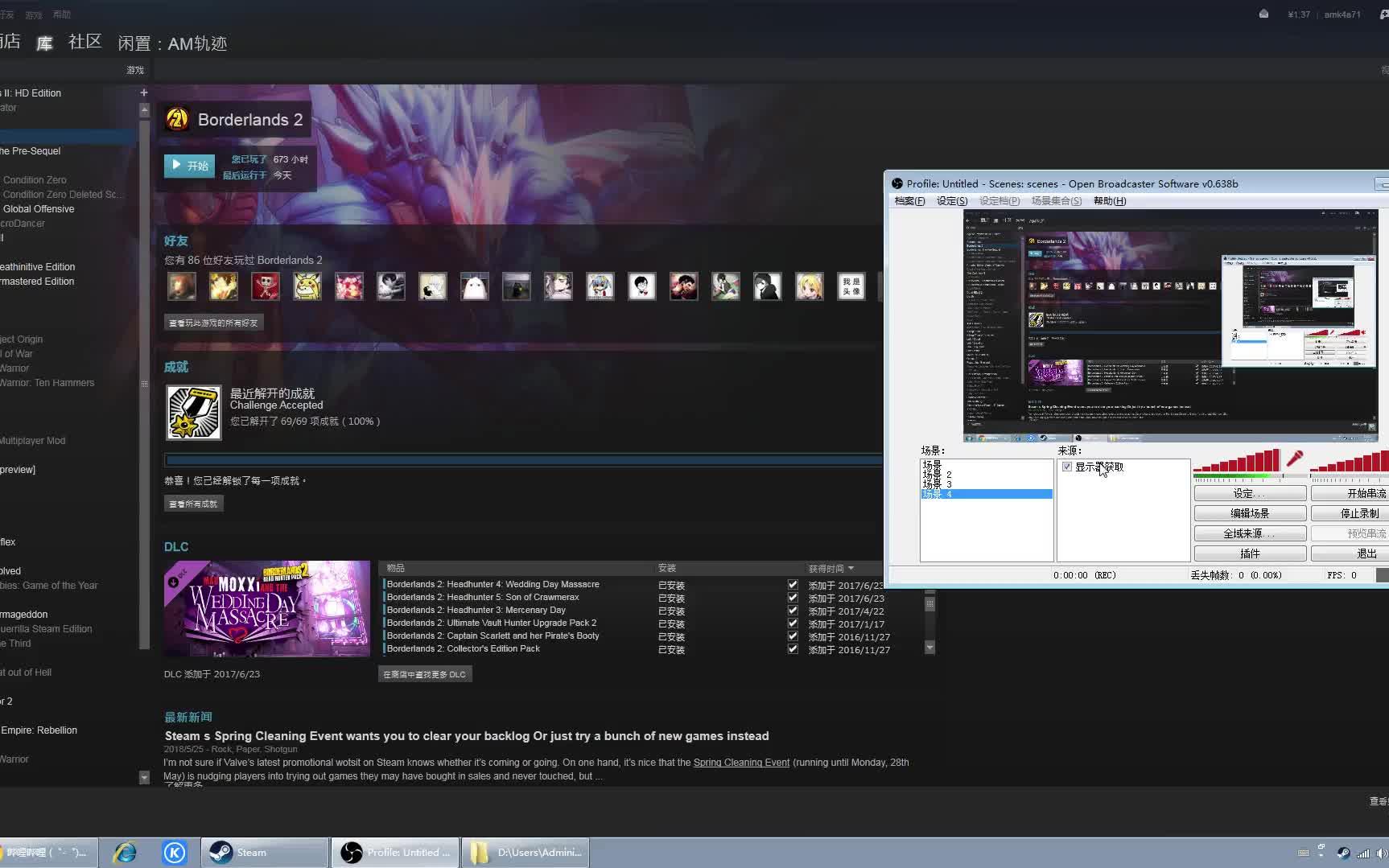Open the 帮助(H) menu in OBS
This screenshot has width=1389, height=868.
tap(1109, 201)
